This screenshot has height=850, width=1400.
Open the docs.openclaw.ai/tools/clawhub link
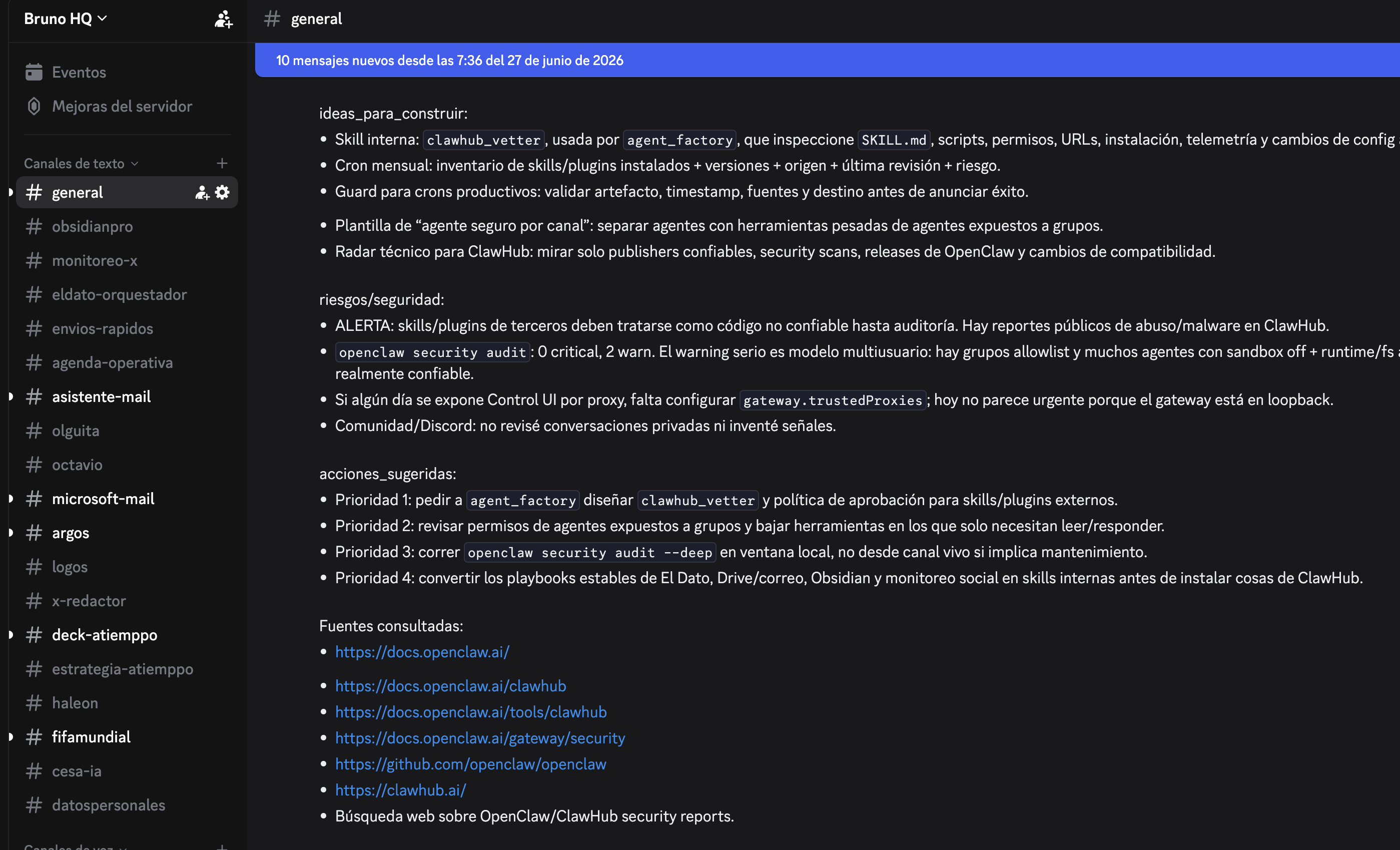click(x=471, y=712)
